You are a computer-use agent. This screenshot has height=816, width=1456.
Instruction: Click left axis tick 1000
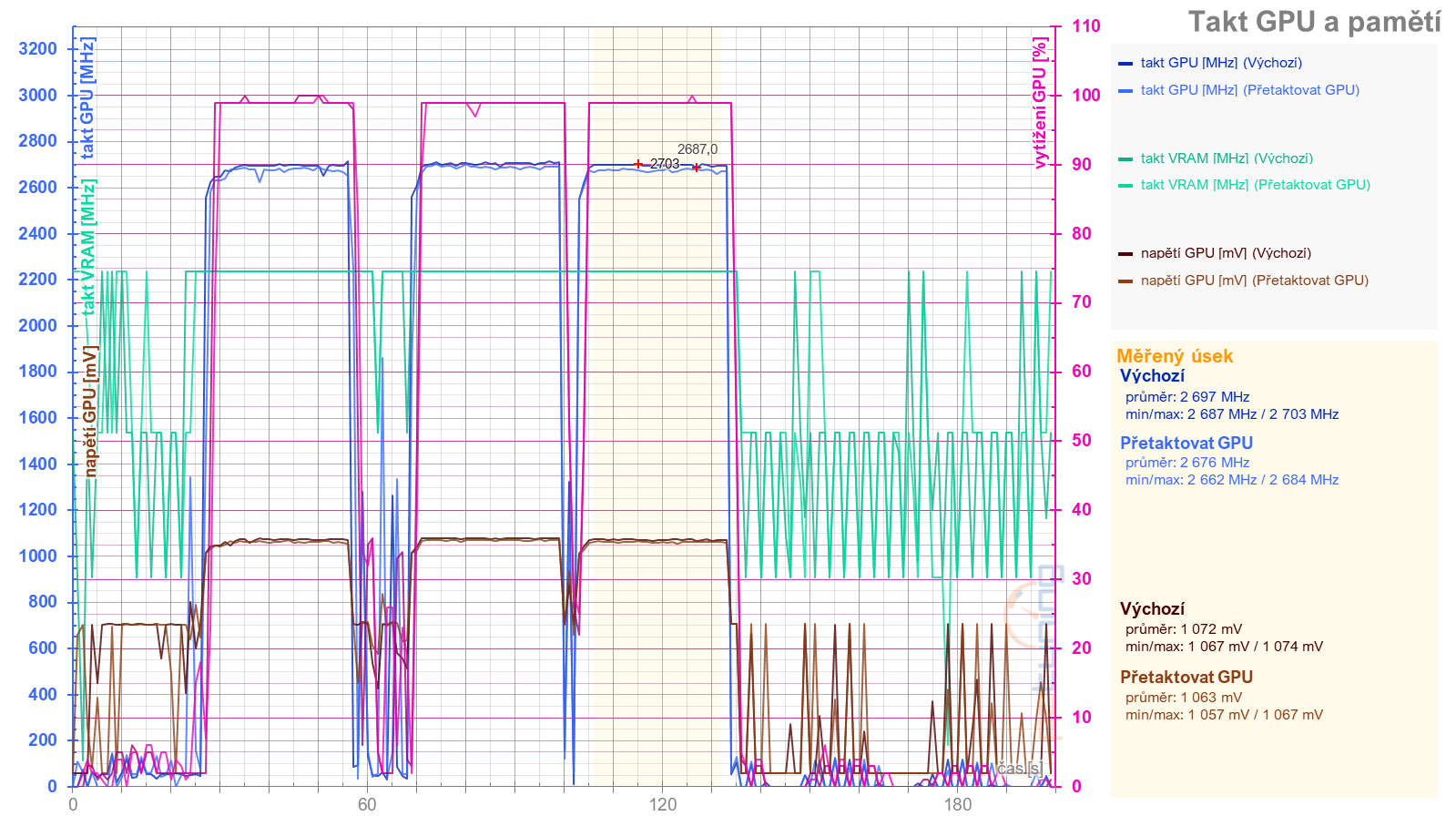pyautogui.click(x=37, y=556)
